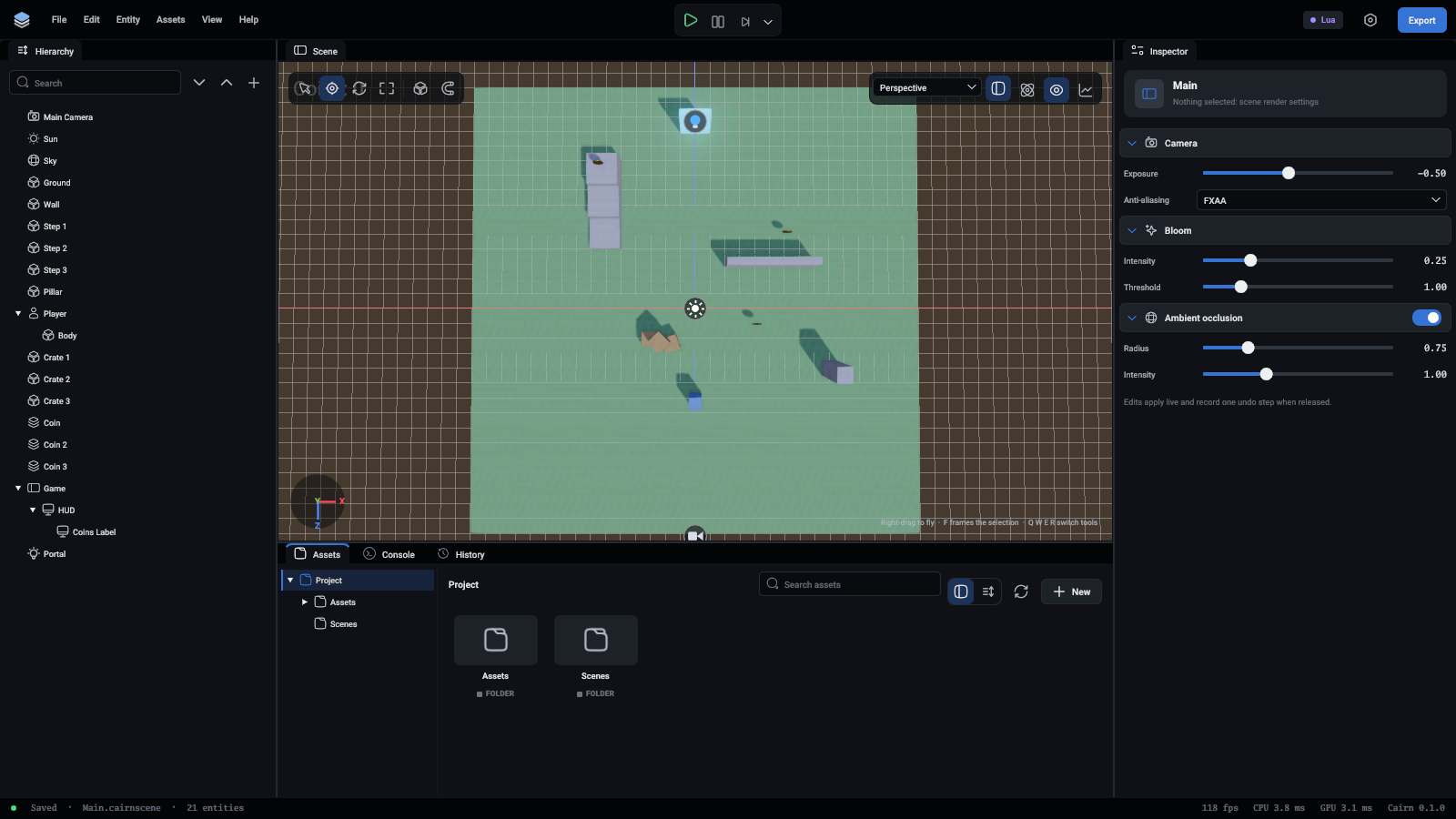Focus the Search assets field
1456x819 pixels.
point(850,584)
